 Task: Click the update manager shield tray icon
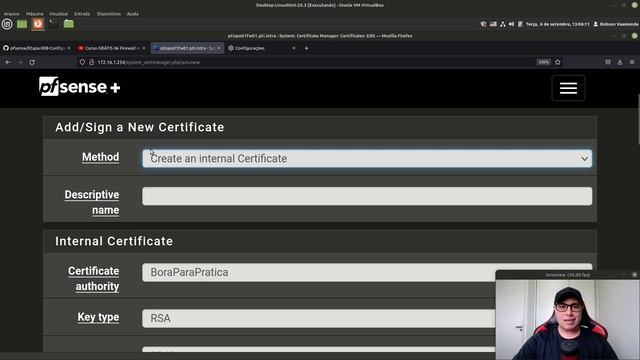(x=483, y=24)
